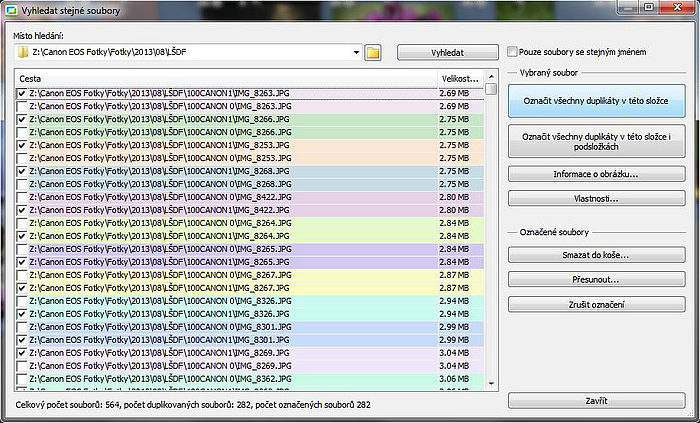
Task: Click 'Označit všechny duplikáty v této složce'
Action: (x=596, y=101)
